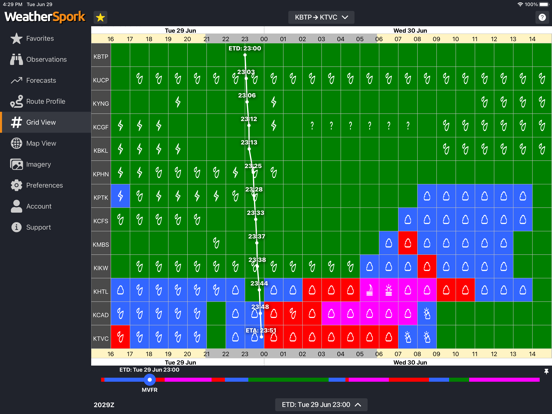Click the red KMBS cell at hour 07
This screenshot has height=414, width=552.
[x=408, y=243]
